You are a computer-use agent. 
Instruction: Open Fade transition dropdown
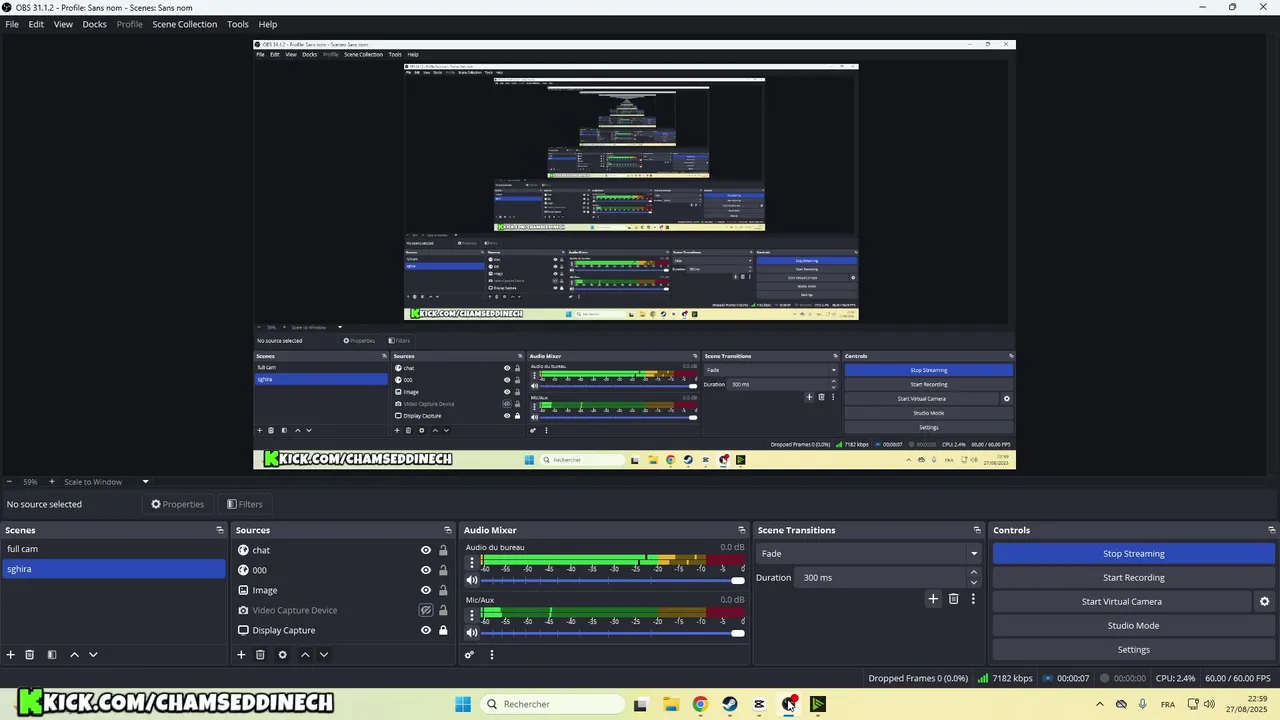[869, 553]
